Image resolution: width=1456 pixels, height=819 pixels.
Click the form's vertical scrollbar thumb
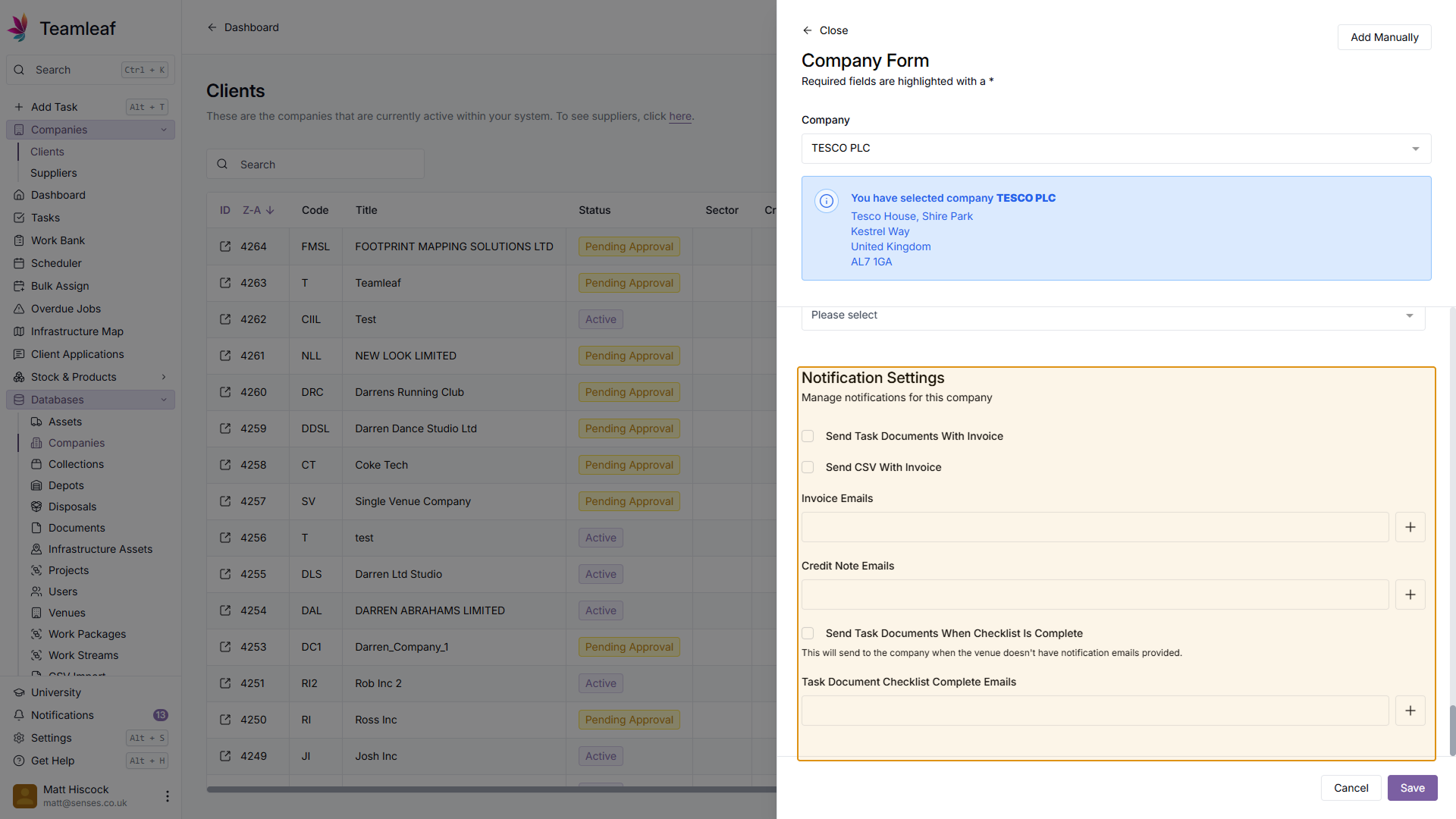click(x=1452, y=730)
